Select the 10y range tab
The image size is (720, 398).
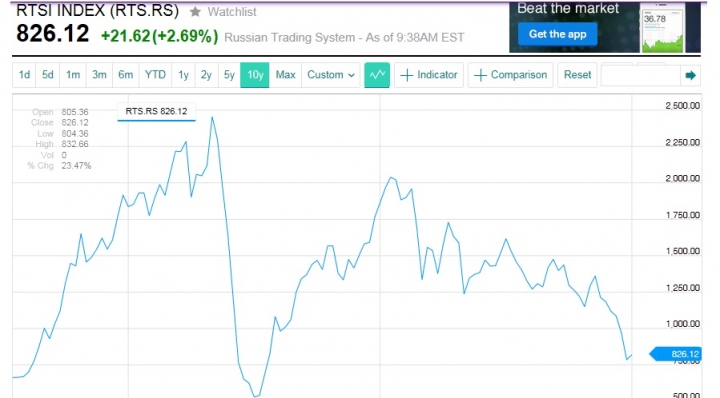pos(255,75)
